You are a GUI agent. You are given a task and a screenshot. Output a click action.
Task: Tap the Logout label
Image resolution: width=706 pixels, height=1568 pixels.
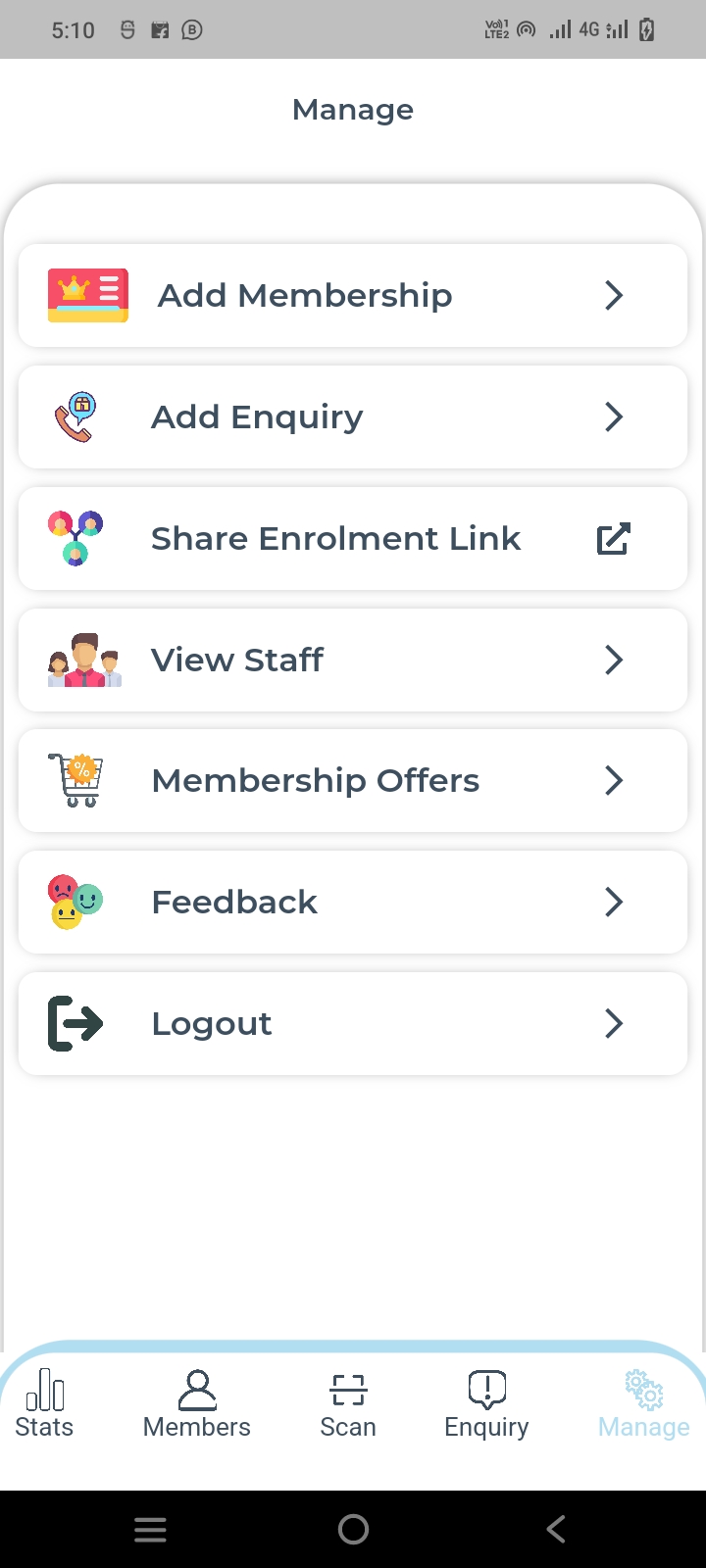pos(212,1023)
